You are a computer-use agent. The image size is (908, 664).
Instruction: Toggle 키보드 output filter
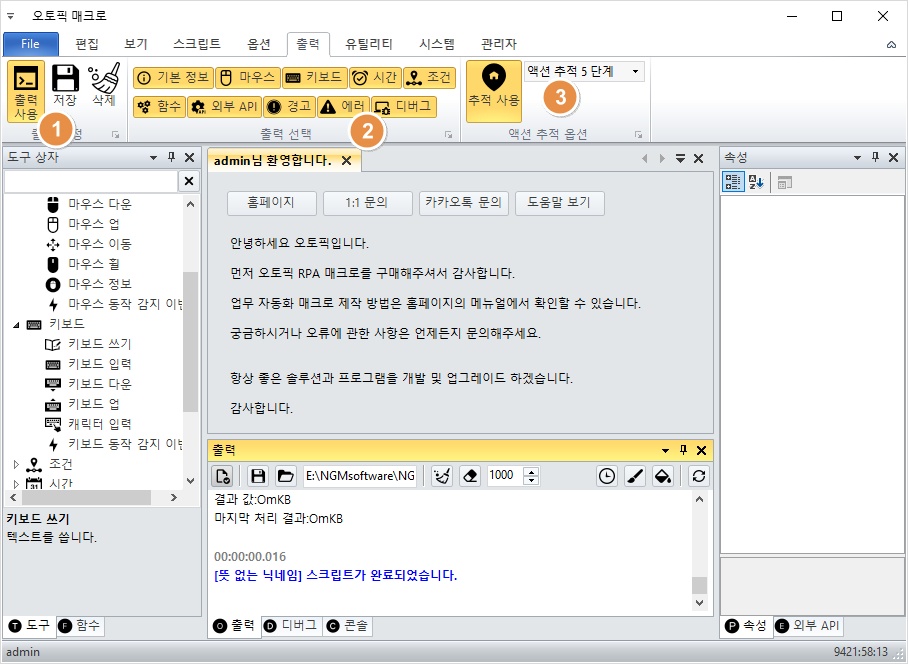pyautogui.click(x=314, y=78)
